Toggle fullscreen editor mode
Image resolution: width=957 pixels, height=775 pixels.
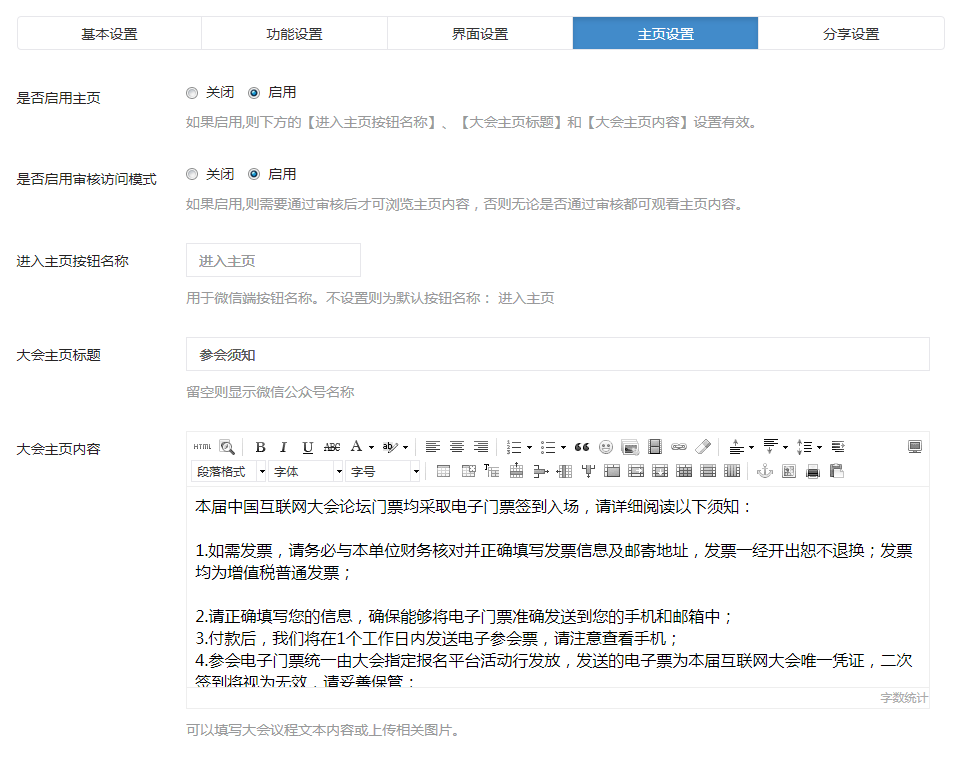tap(914, 447)
